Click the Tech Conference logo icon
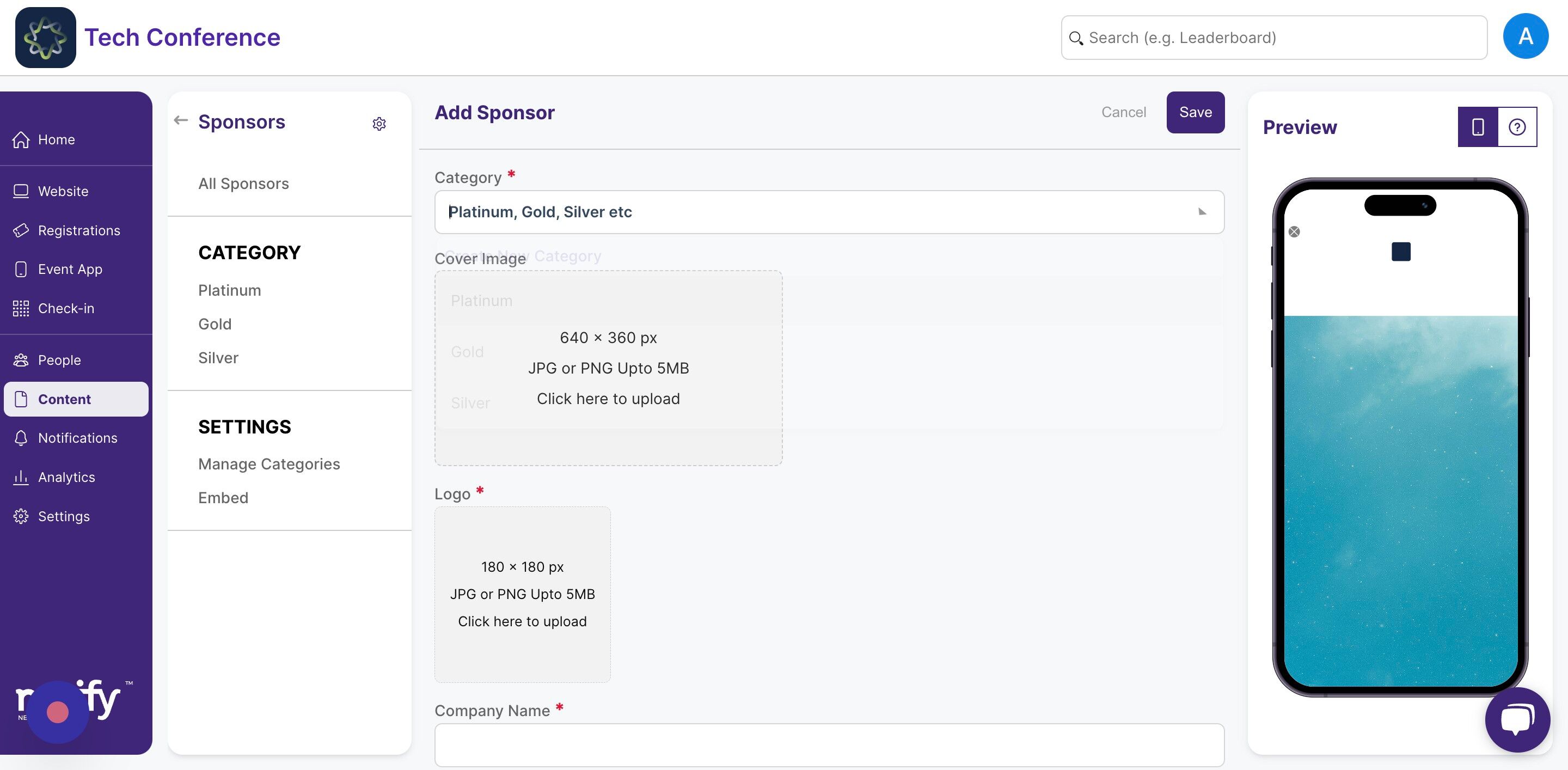Viewport: 1568px width, 770px height. click(46, 38)
